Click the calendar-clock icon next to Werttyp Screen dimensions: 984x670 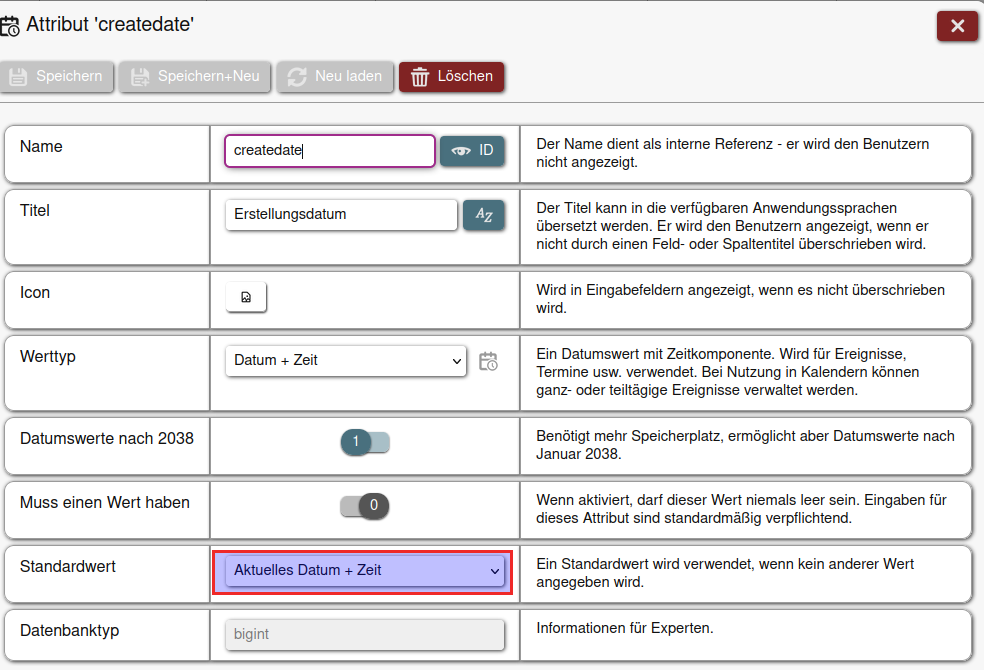coord(488,361)
